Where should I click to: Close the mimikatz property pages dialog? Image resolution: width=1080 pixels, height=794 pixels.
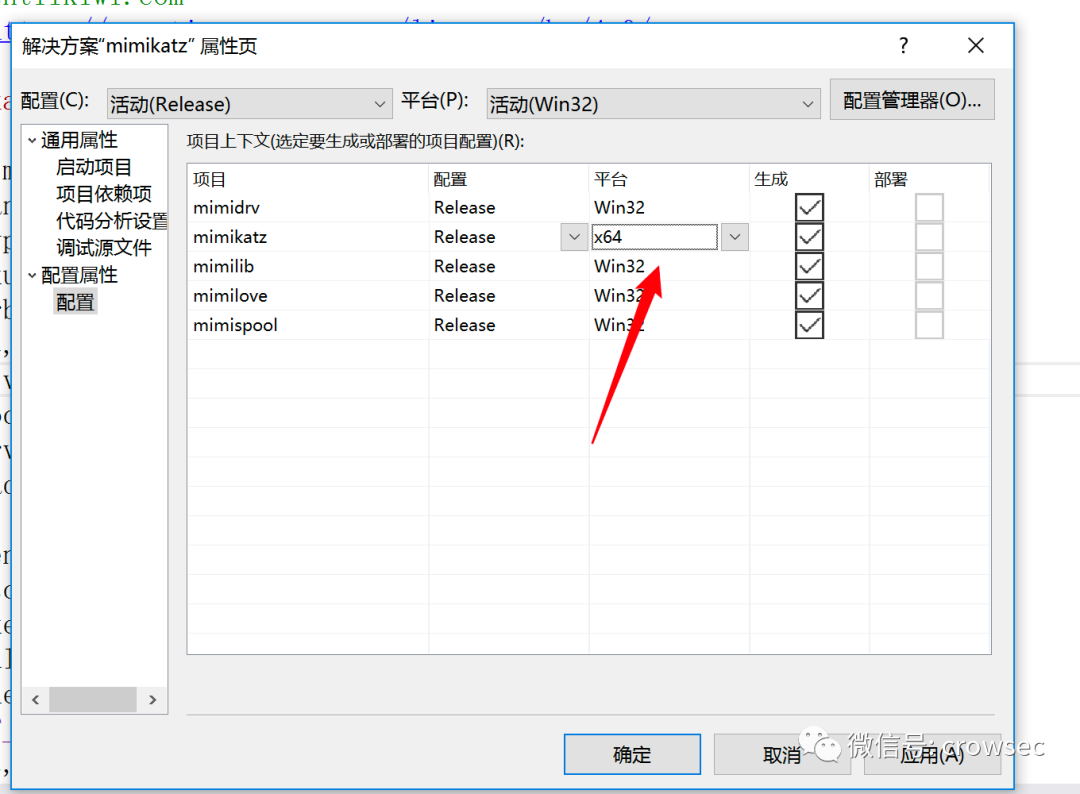(x=975, y=46)
